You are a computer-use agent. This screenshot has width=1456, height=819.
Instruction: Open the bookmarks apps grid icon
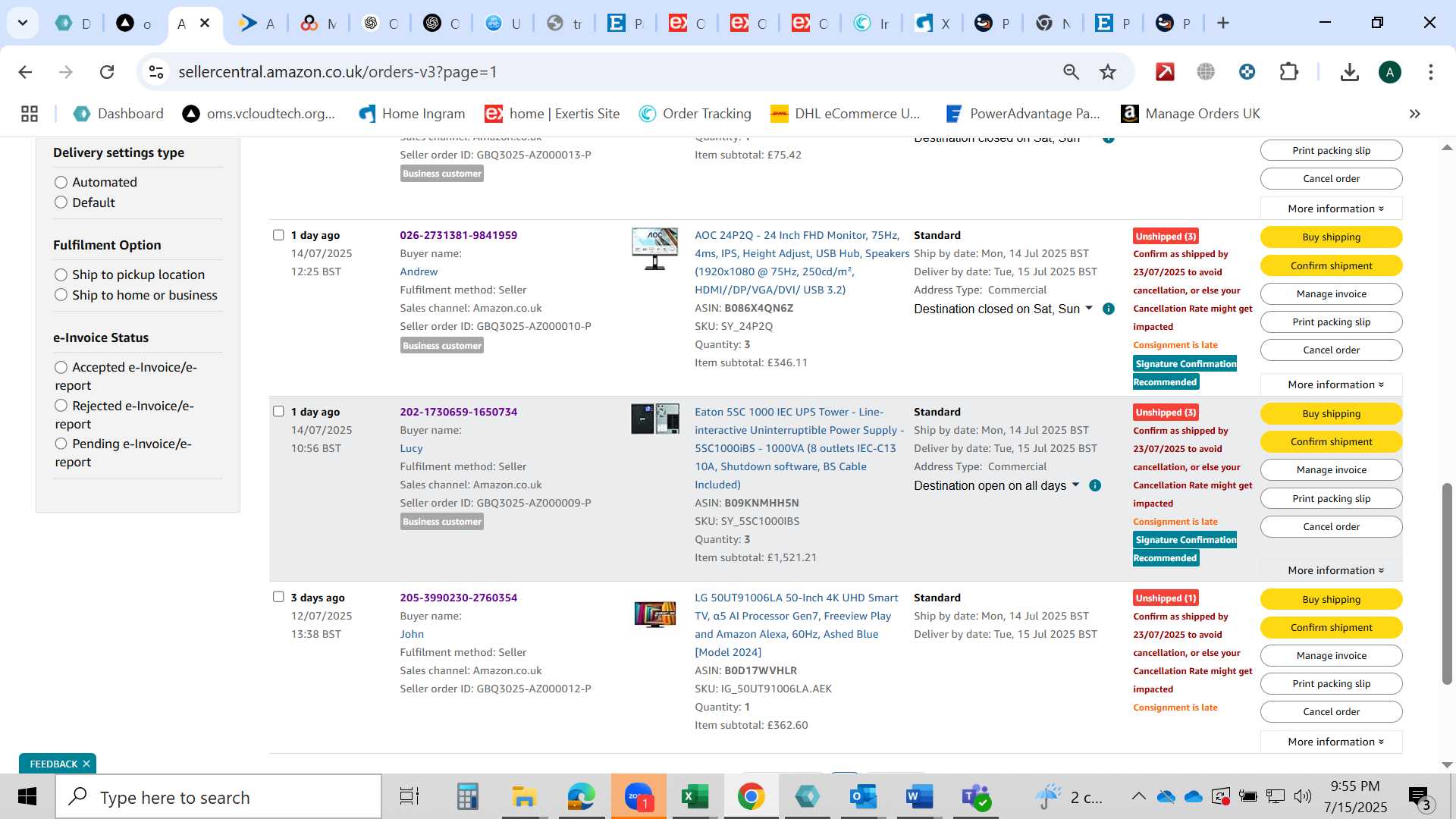30,114
